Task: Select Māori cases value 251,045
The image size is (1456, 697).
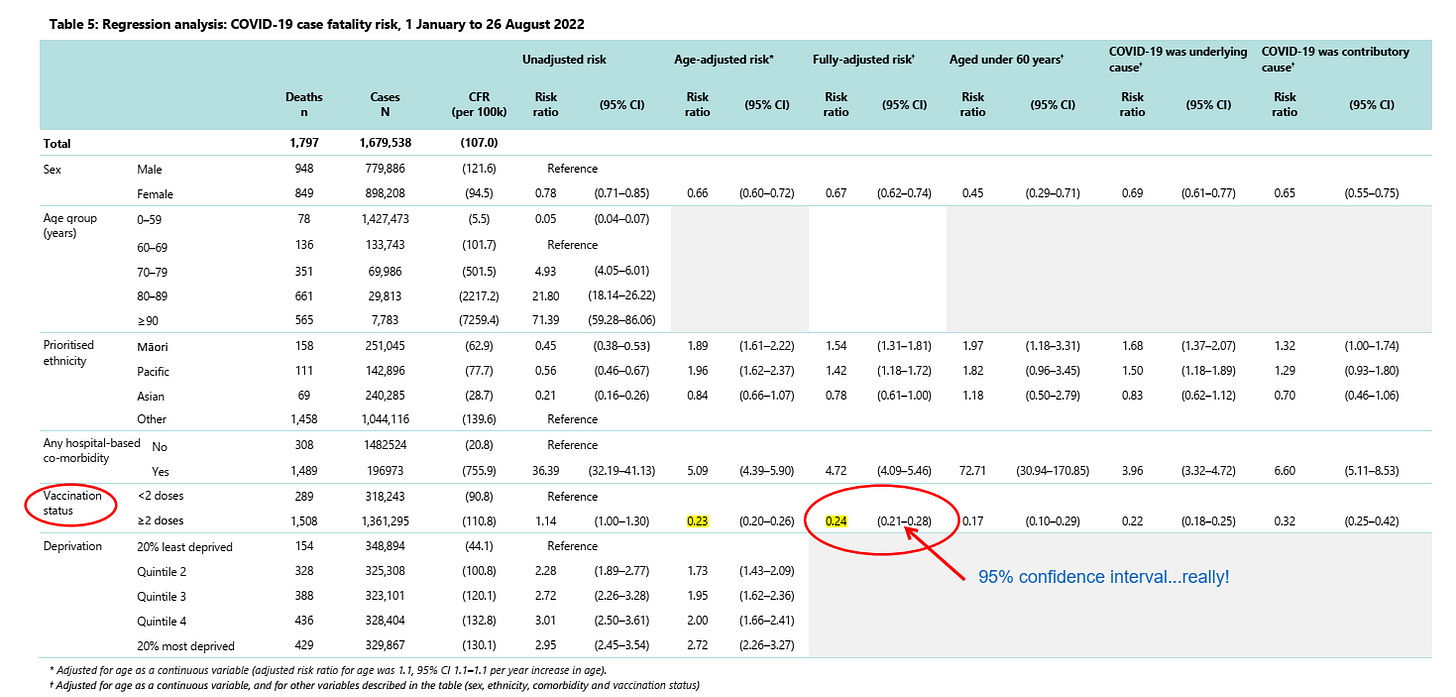Action: (x=384, y=346)
